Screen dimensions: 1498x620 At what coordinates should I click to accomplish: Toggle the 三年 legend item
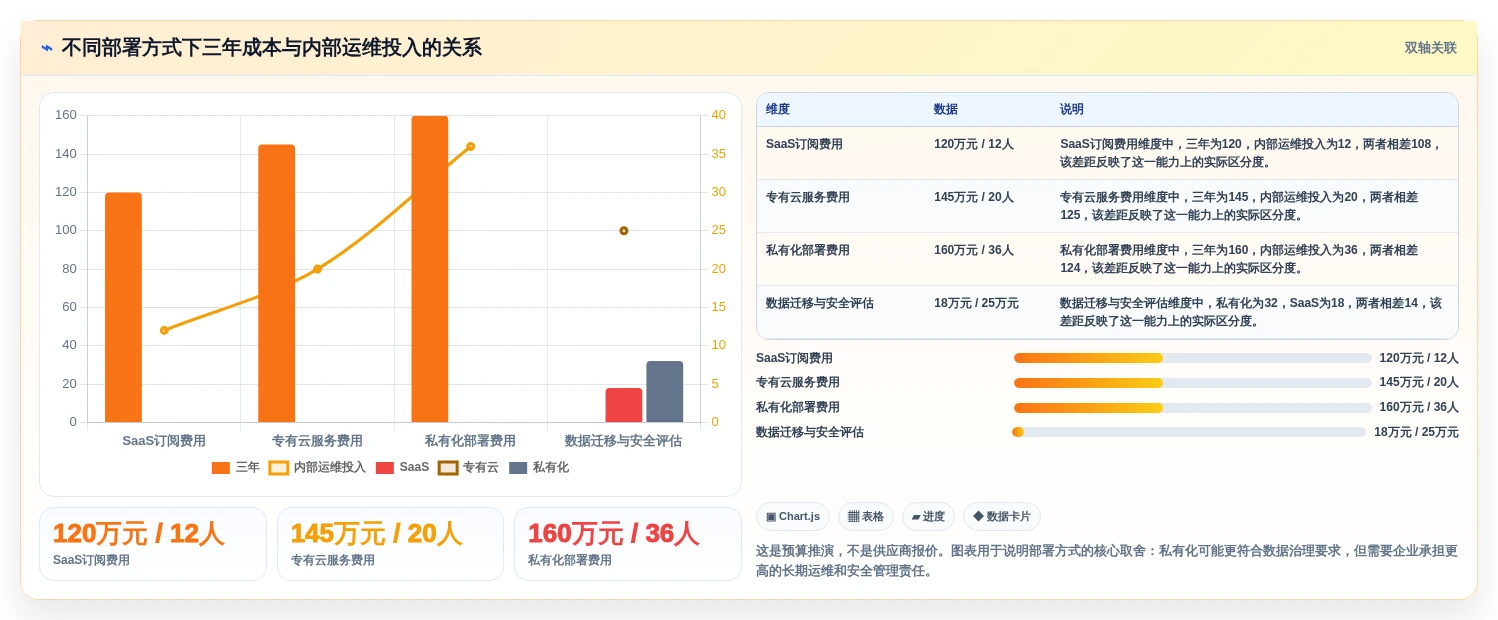236,467
